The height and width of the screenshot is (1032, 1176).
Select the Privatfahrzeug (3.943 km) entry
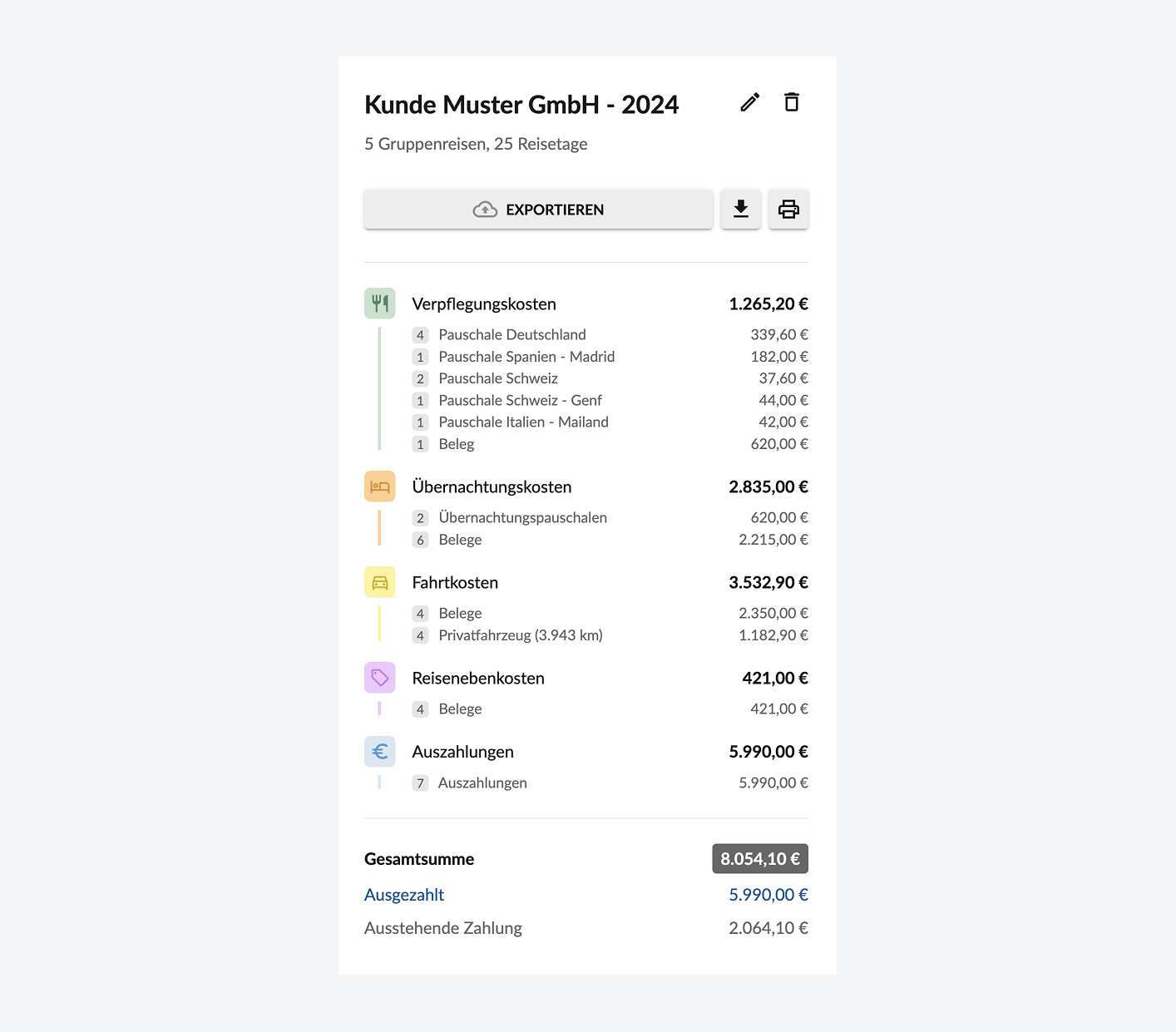(x=521, y=635)
